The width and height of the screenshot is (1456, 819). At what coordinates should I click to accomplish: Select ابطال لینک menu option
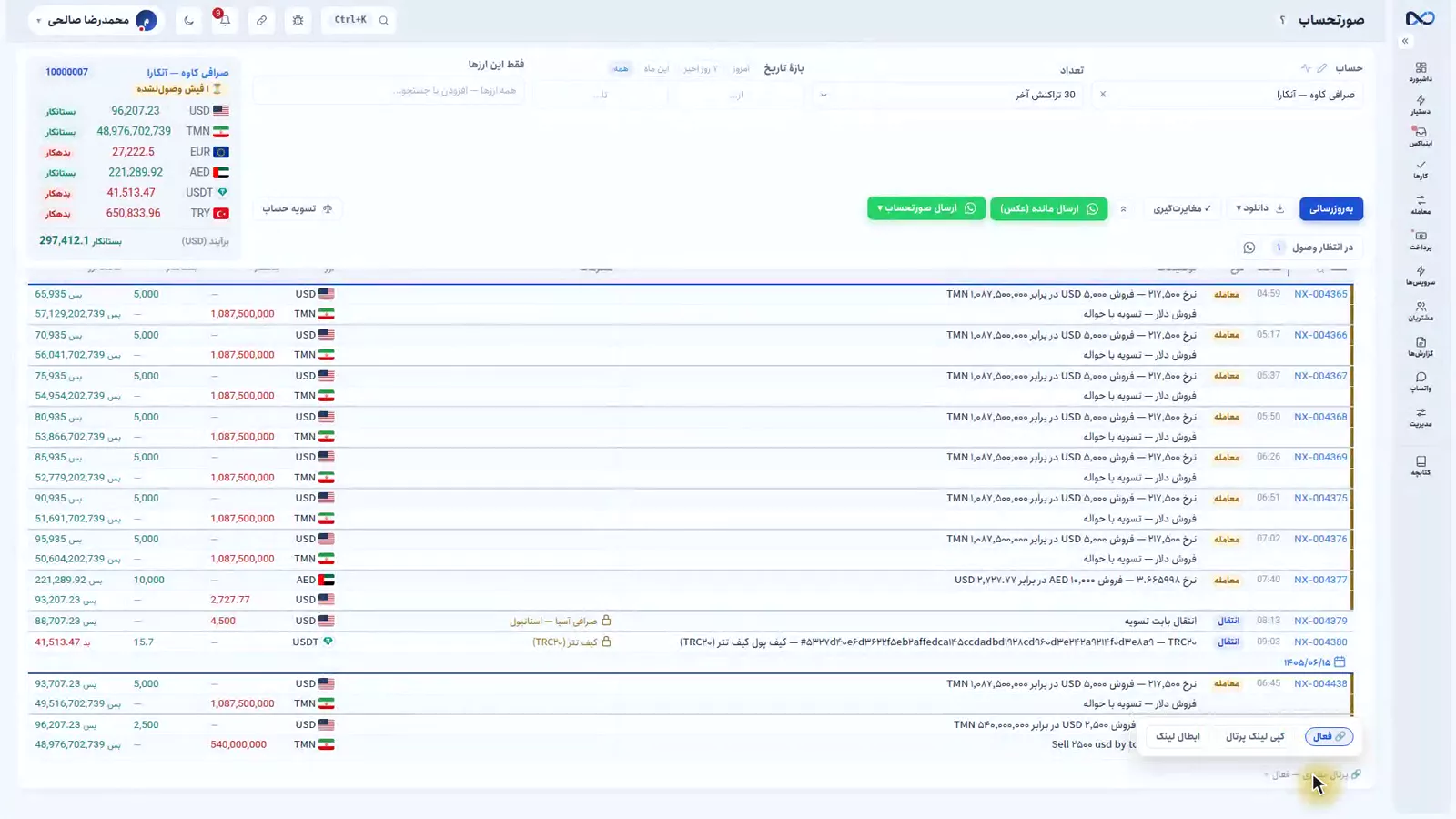click(1178, 736)
